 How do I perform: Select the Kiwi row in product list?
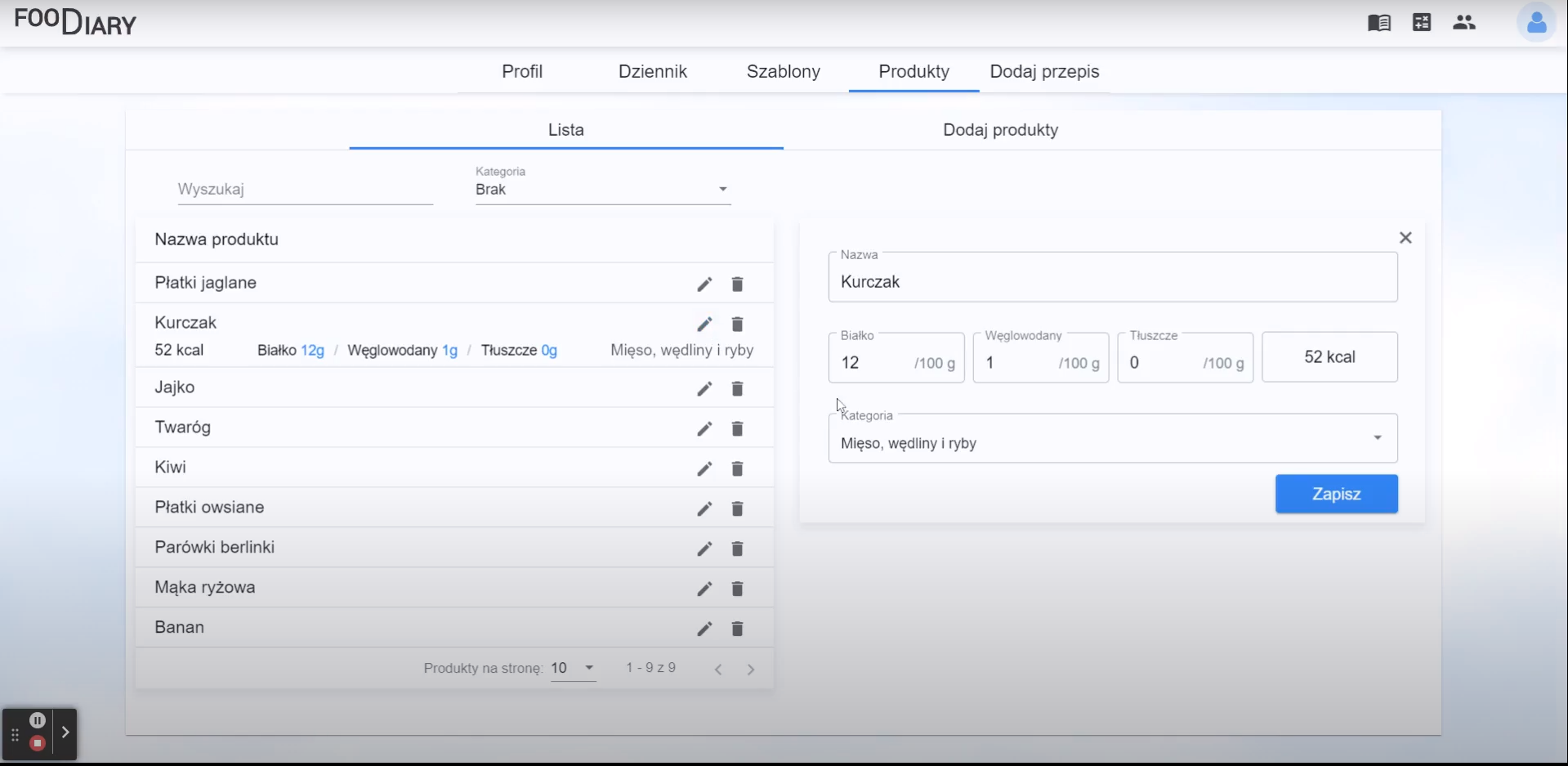(454, 468)
